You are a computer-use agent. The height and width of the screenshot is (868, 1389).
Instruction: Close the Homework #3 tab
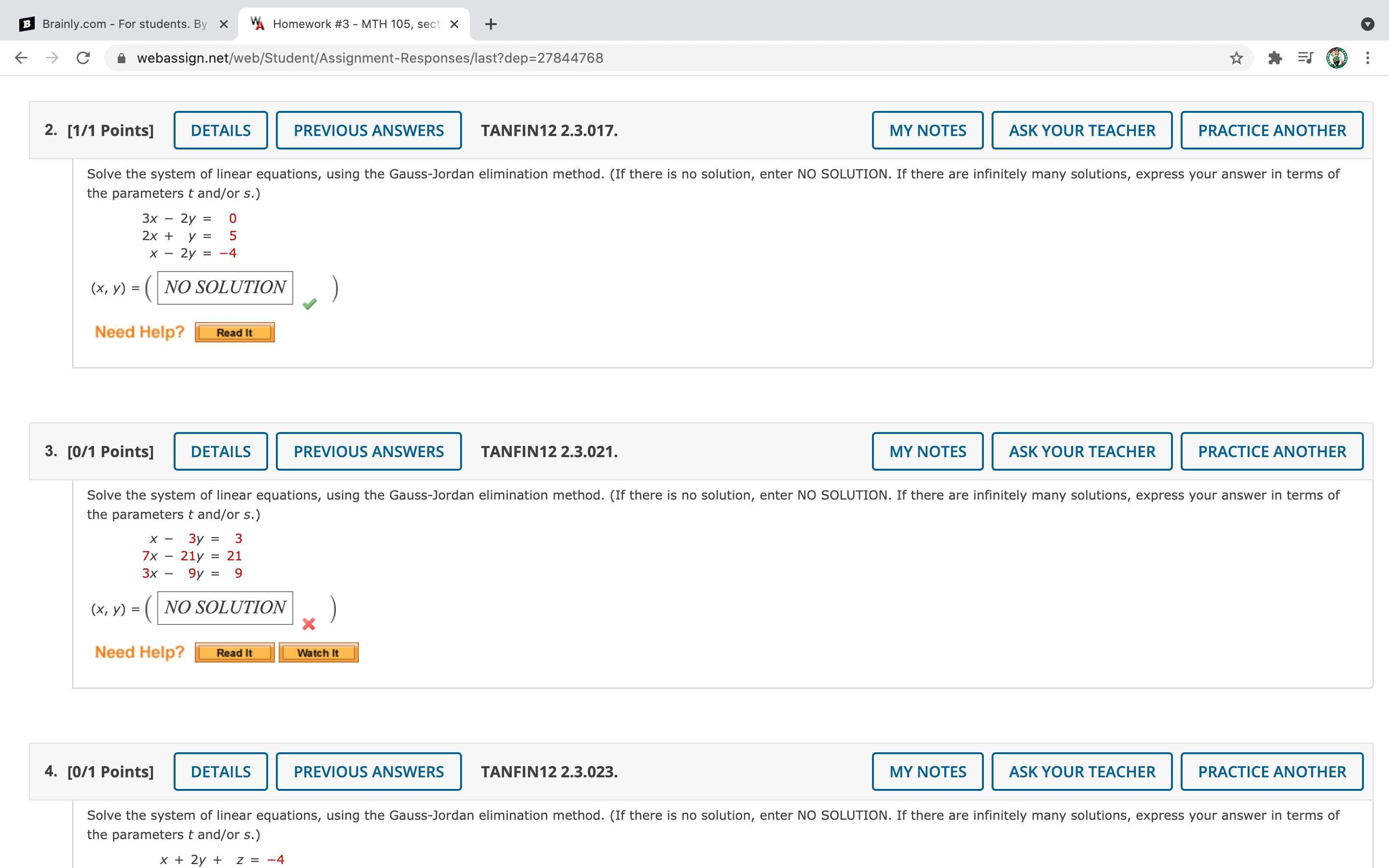454,24
